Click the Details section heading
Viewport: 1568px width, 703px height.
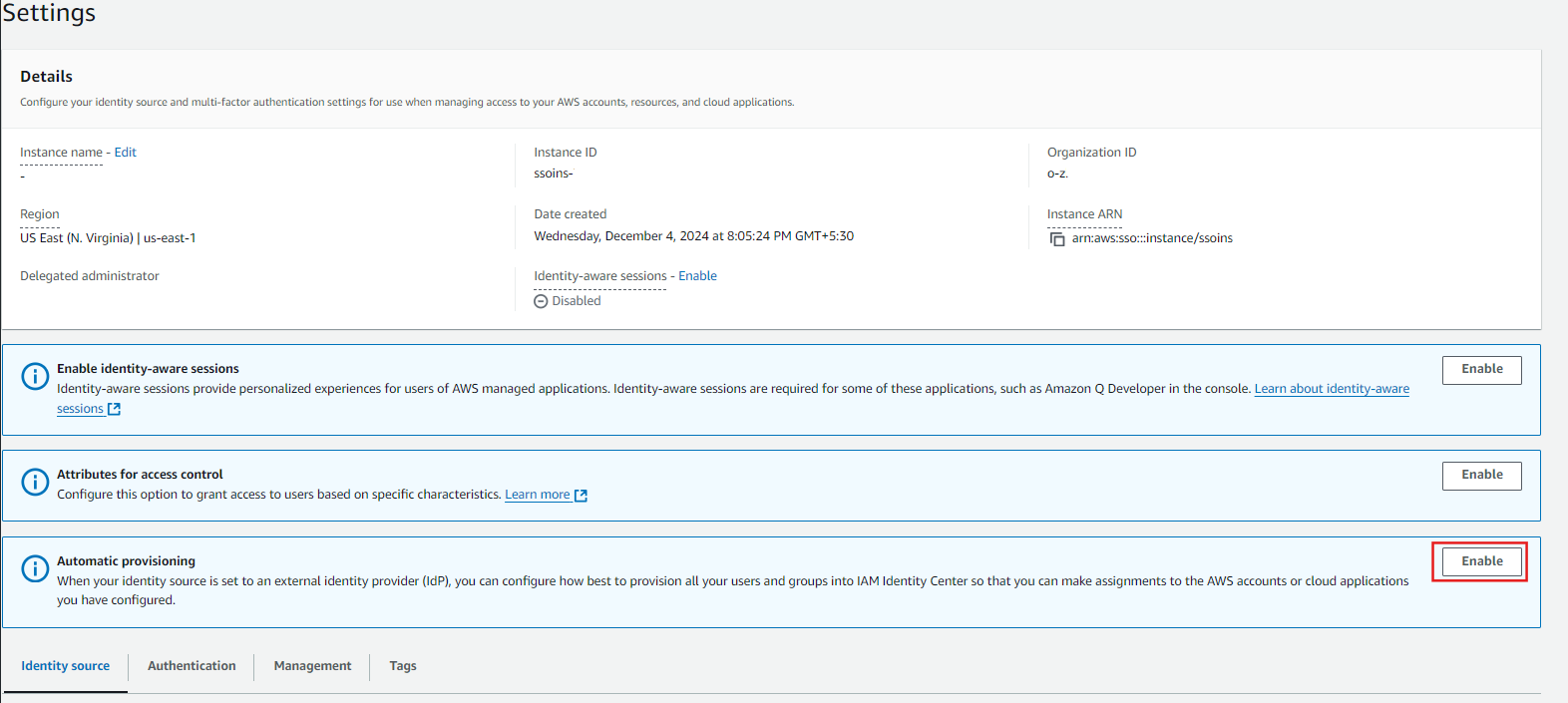[46, 77]
